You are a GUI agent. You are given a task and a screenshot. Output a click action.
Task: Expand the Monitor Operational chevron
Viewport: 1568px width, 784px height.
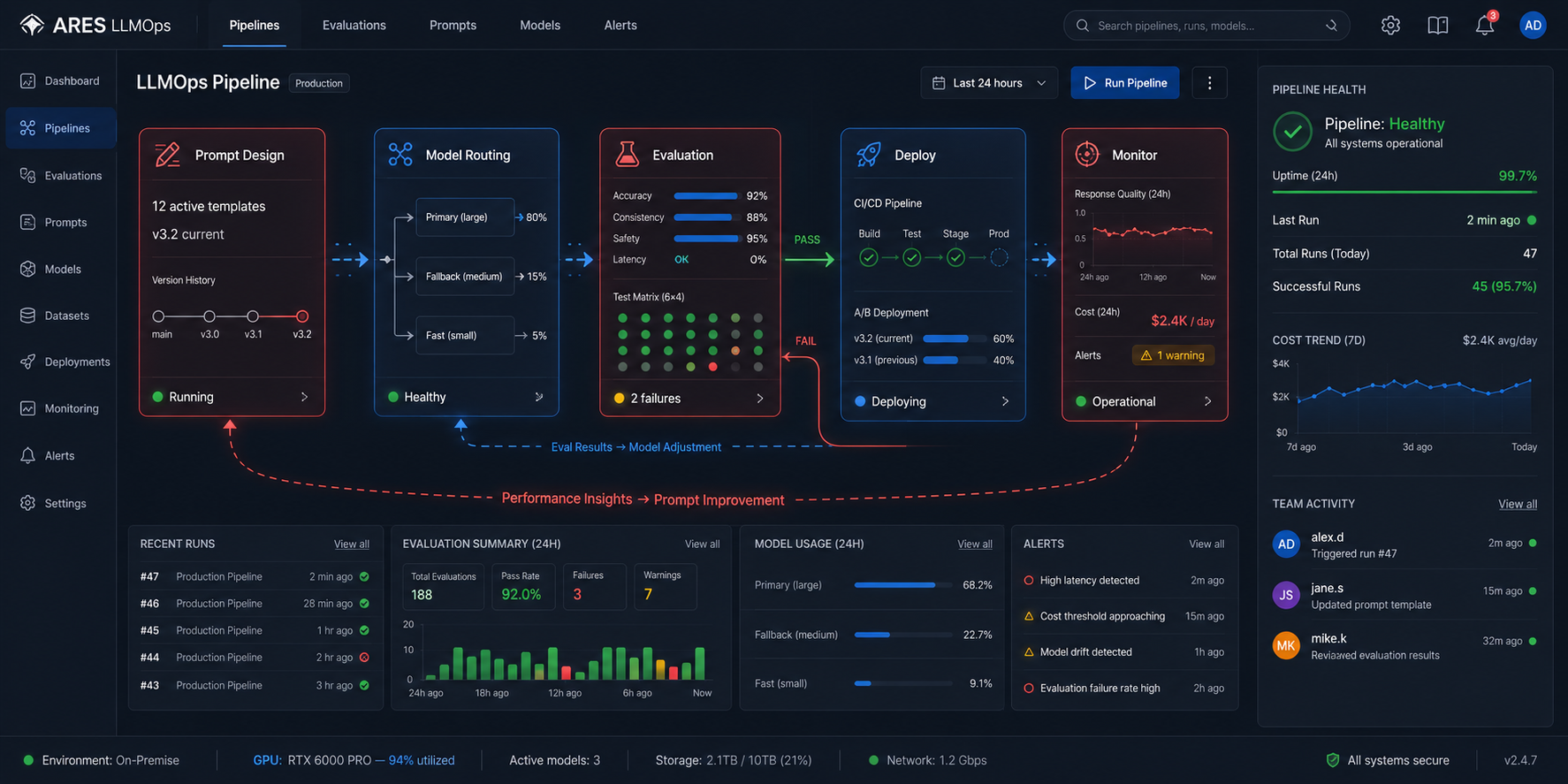tap(1208, 401)
